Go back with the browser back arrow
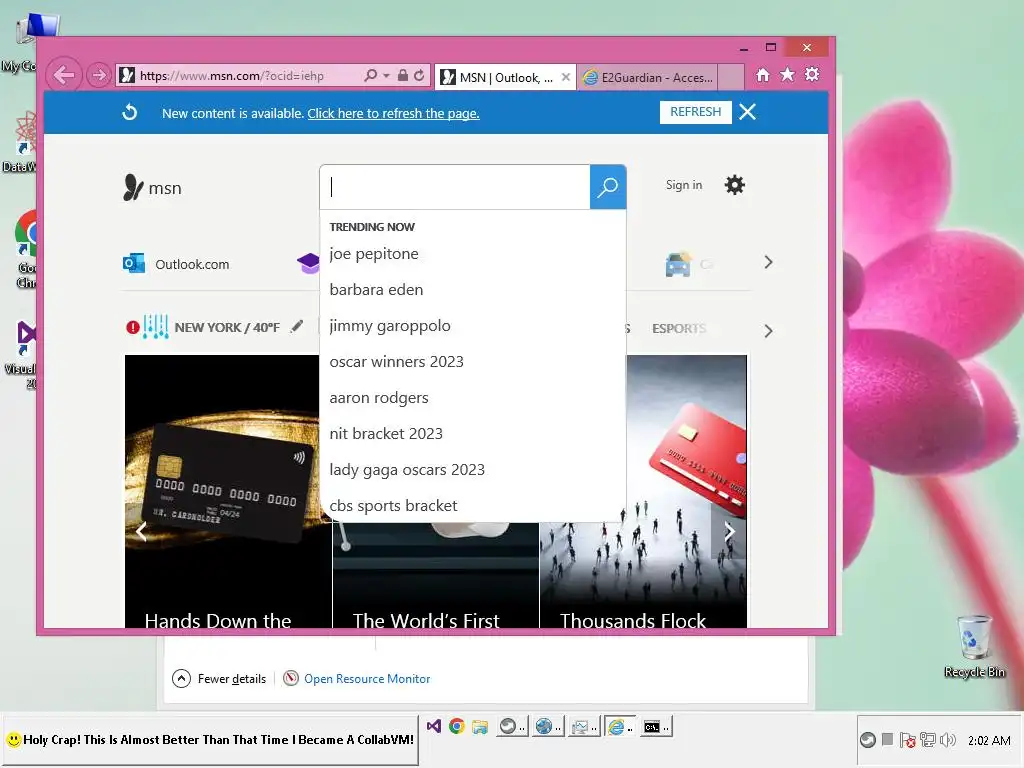The height and width of the screenshot is (768, 1024). [x=64, y=75]
